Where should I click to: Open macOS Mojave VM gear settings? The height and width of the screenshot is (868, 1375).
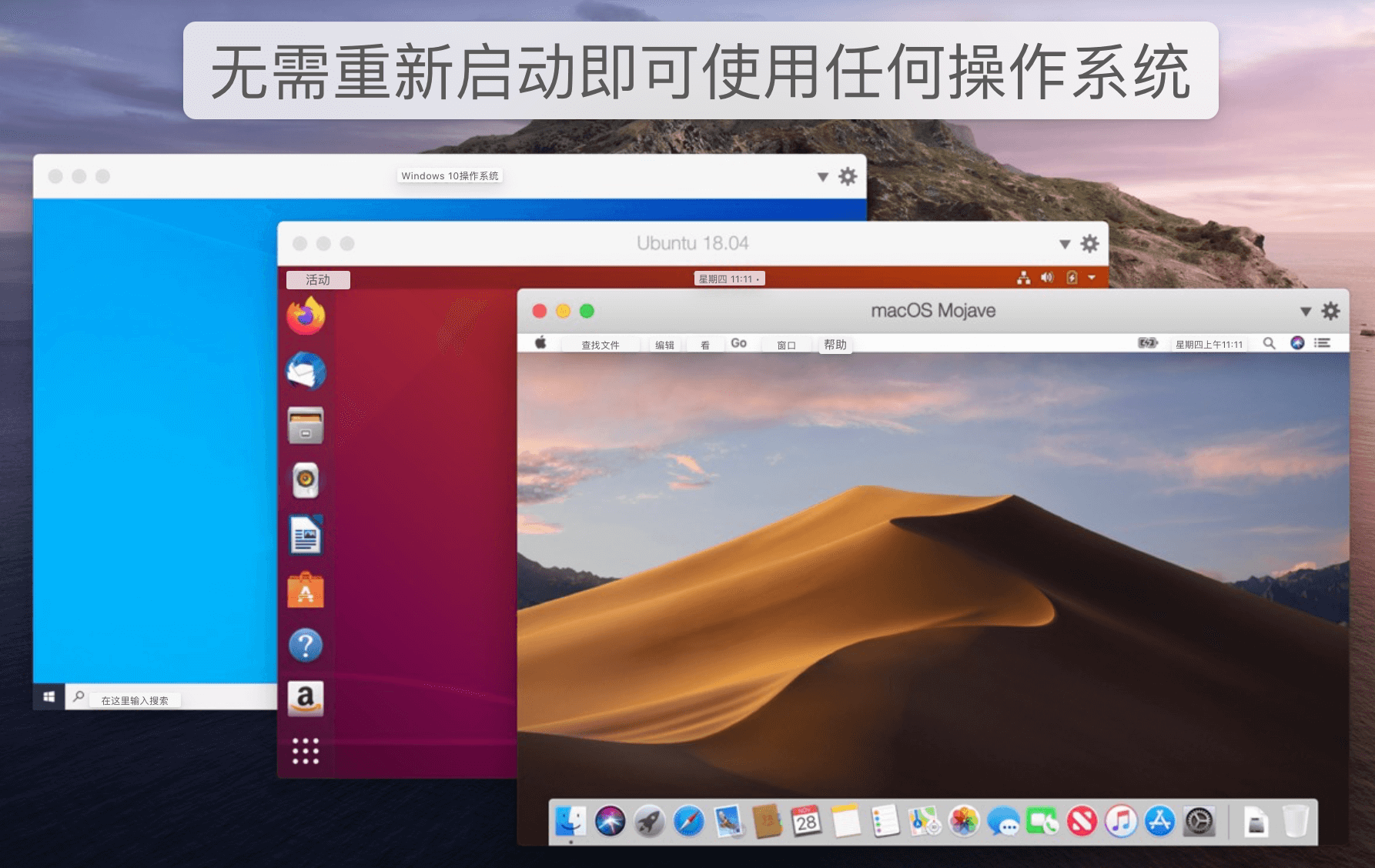click(1330, 311)
